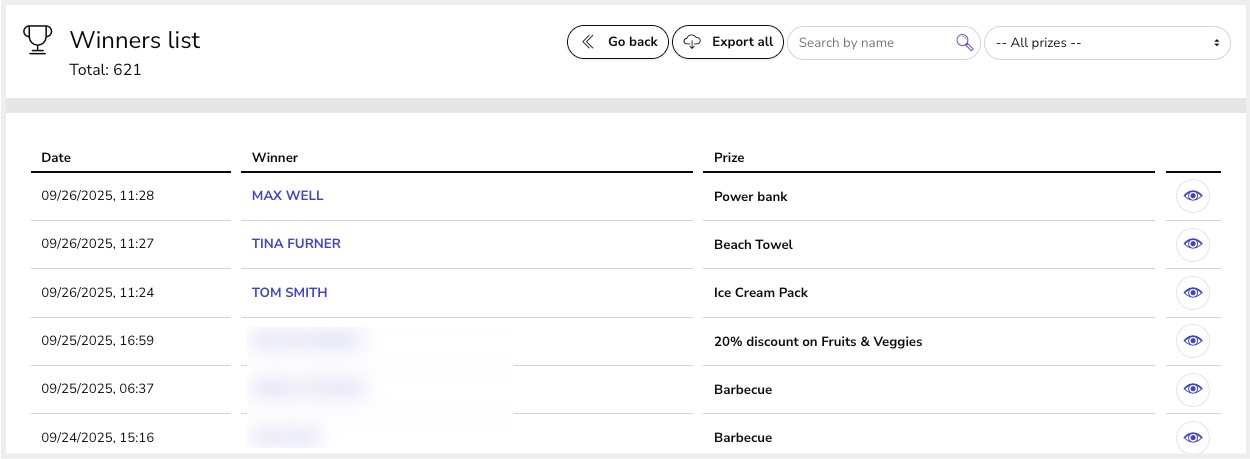Open MAX WELL winner link

pos(287,196)
